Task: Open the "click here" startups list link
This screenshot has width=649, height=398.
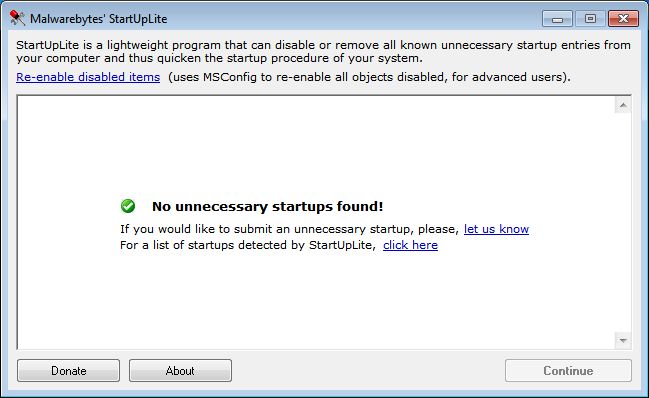Action: [x=410, y=245]
